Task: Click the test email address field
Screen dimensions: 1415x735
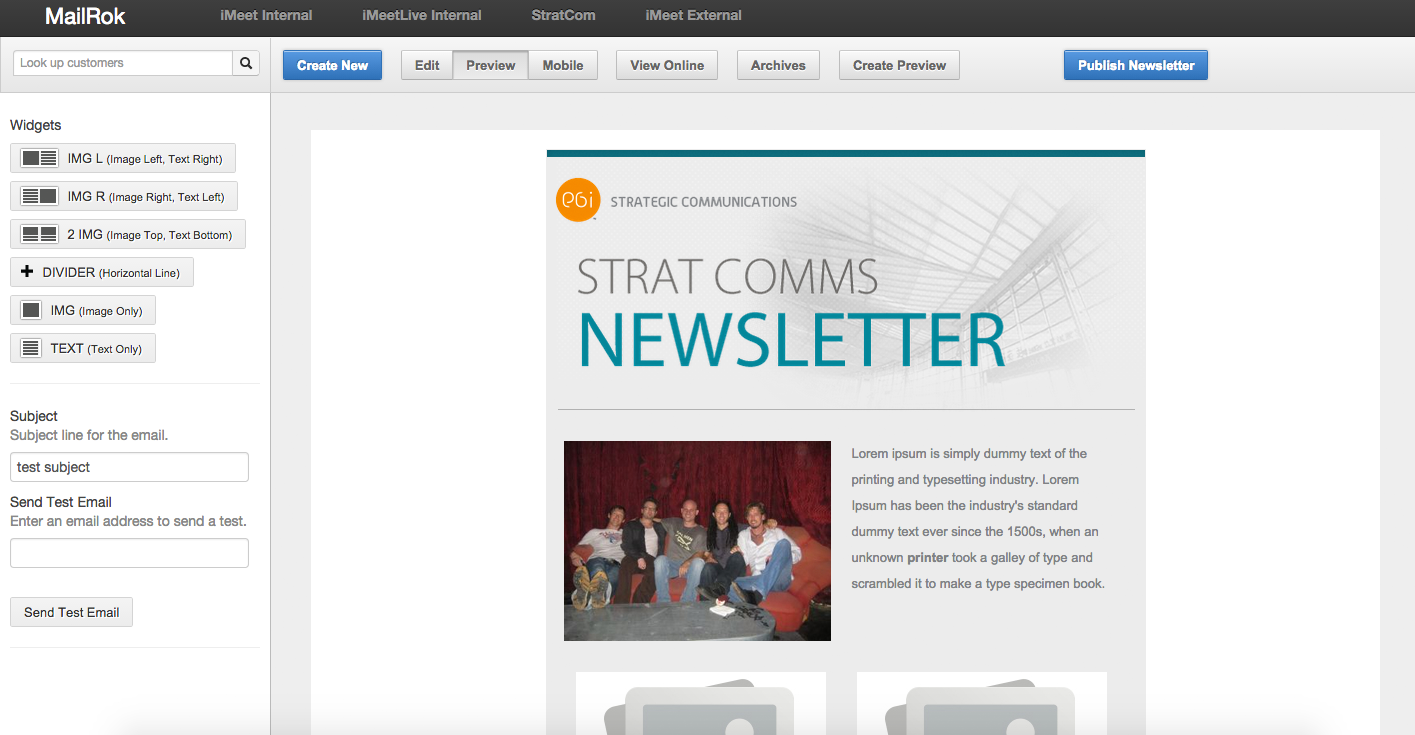Action: point(129,553)
